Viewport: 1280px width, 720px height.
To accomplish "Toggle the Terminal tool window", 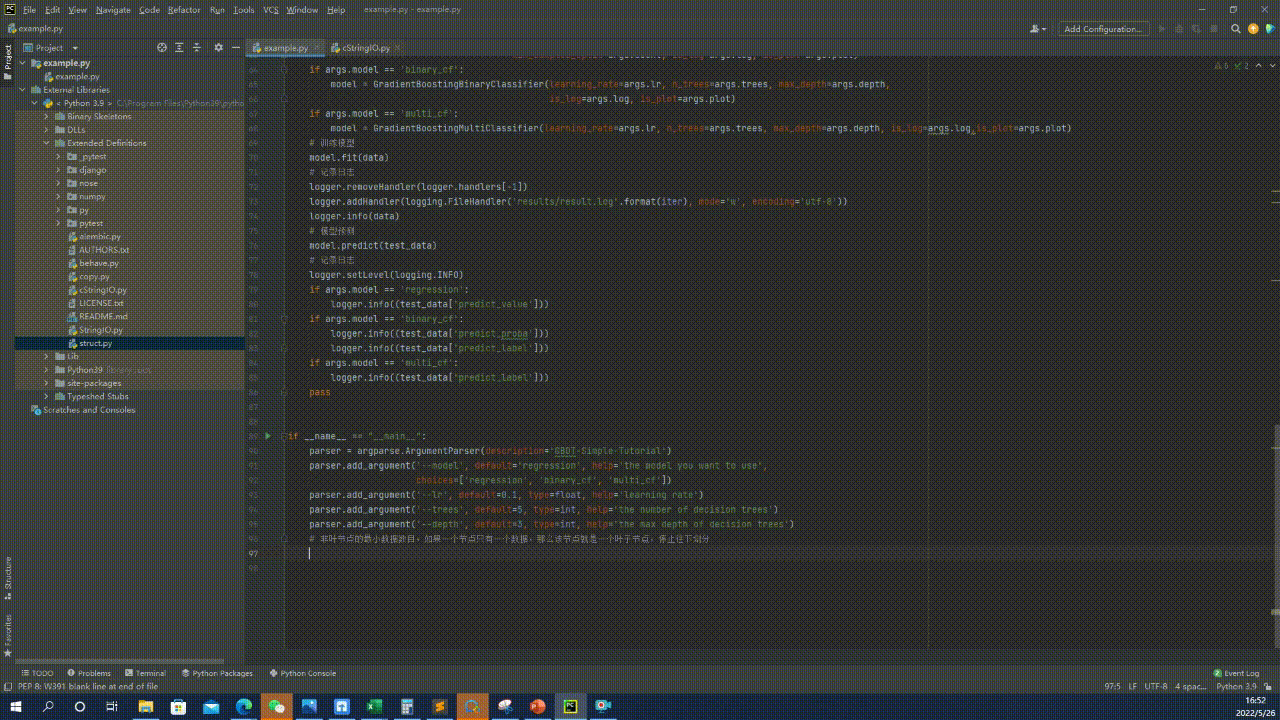I will click(145, 673).
